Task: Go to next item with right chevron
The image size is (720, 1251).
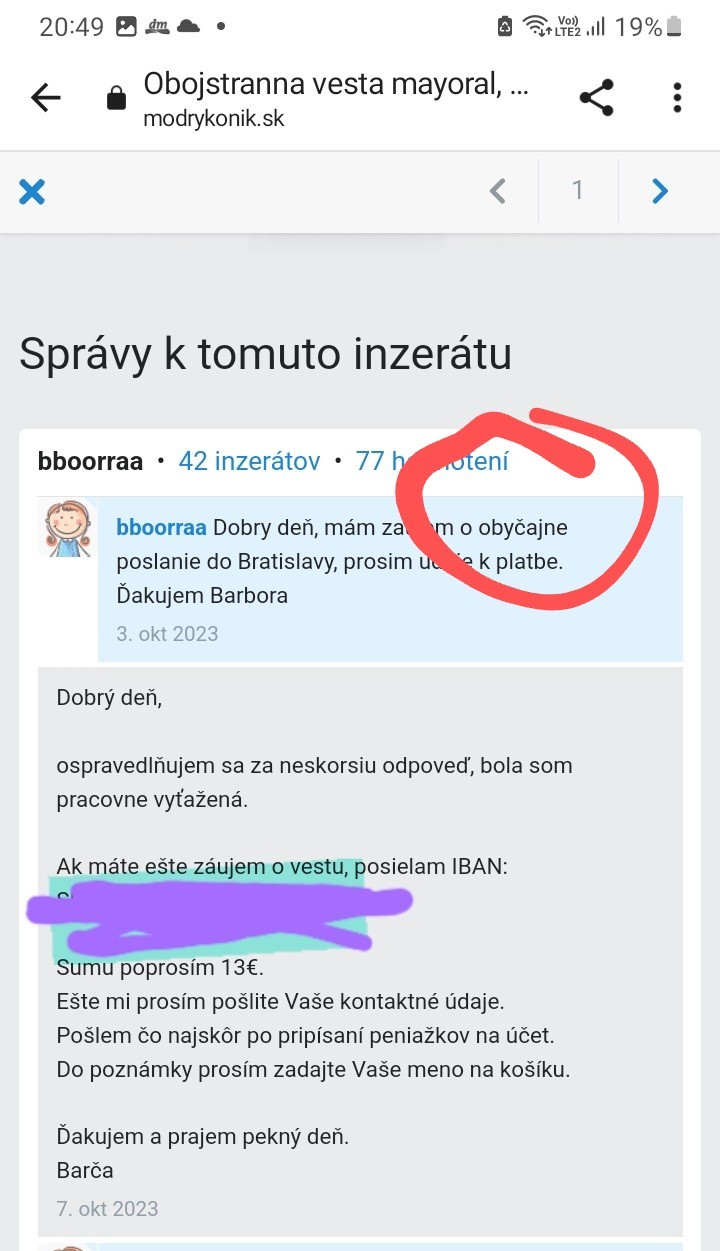Action: tap(659, 190)
